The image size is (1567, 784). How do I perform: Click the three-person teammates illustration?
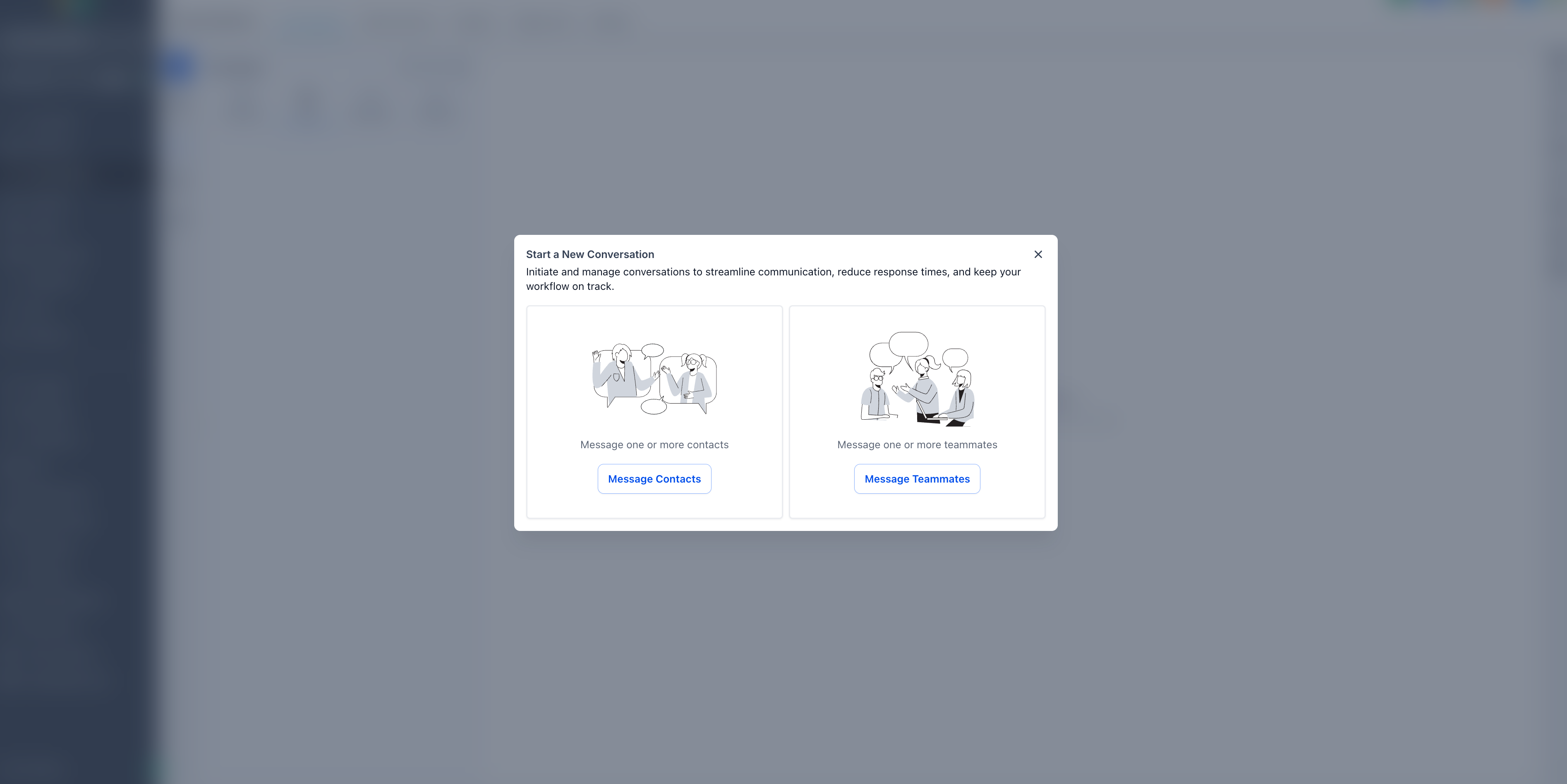pos(917,378)
